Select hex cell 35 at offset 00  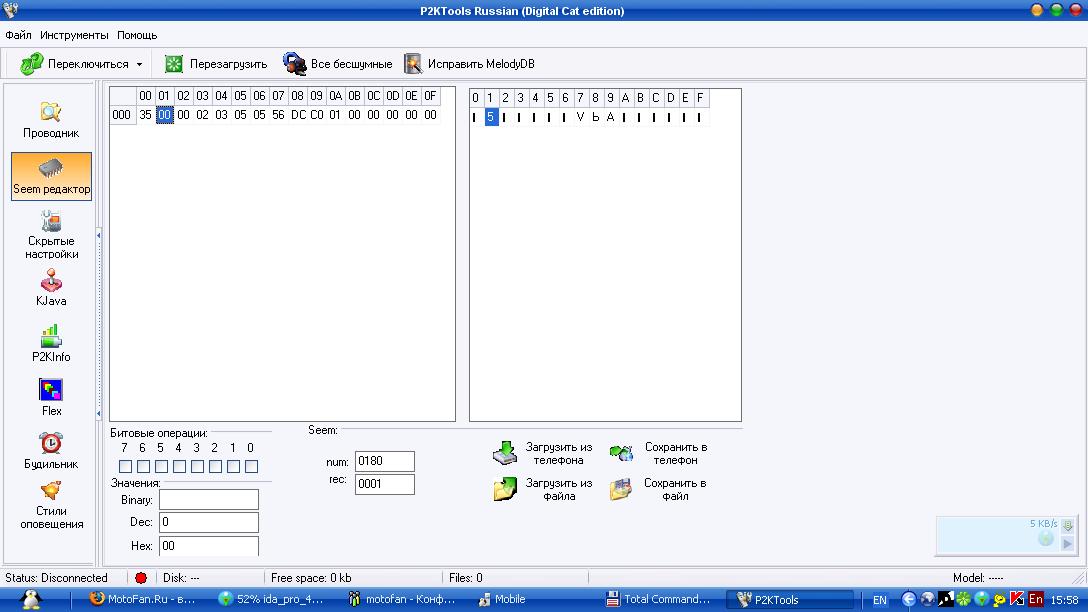pos(145,115)
